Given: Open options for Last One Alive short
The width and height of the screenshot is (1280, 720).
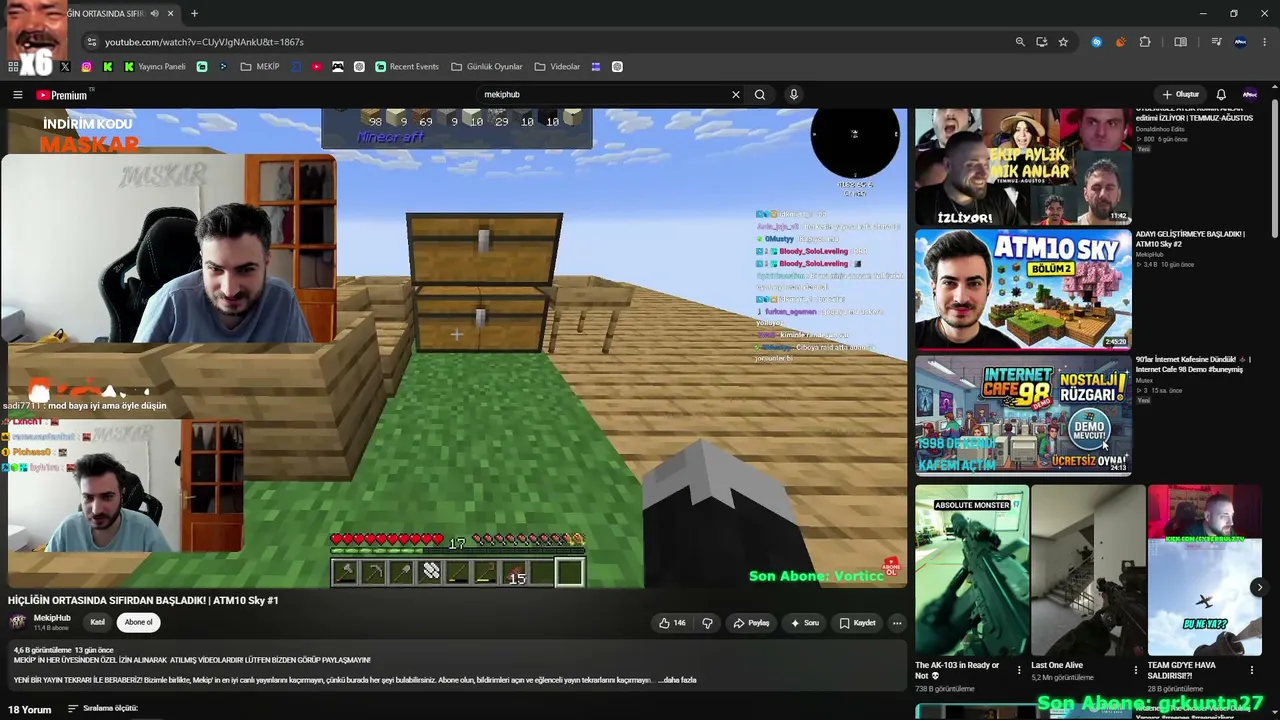Looking at the screenshot, I should [x=1135, y=670].
